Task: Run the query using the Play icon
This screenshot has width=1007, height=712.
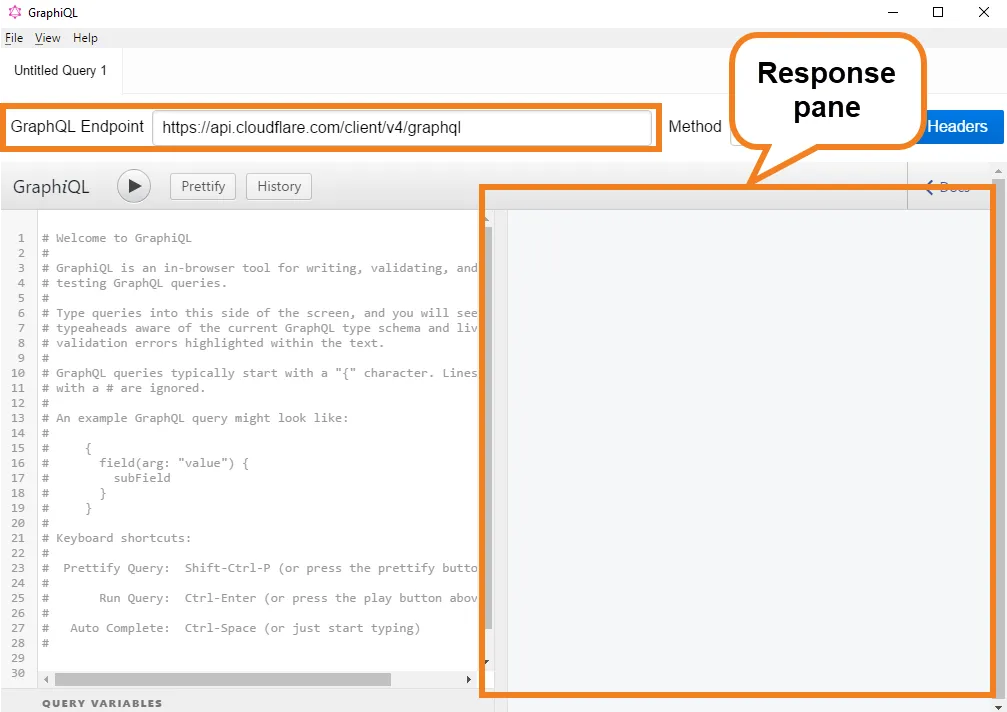Action: pos(133,186)
